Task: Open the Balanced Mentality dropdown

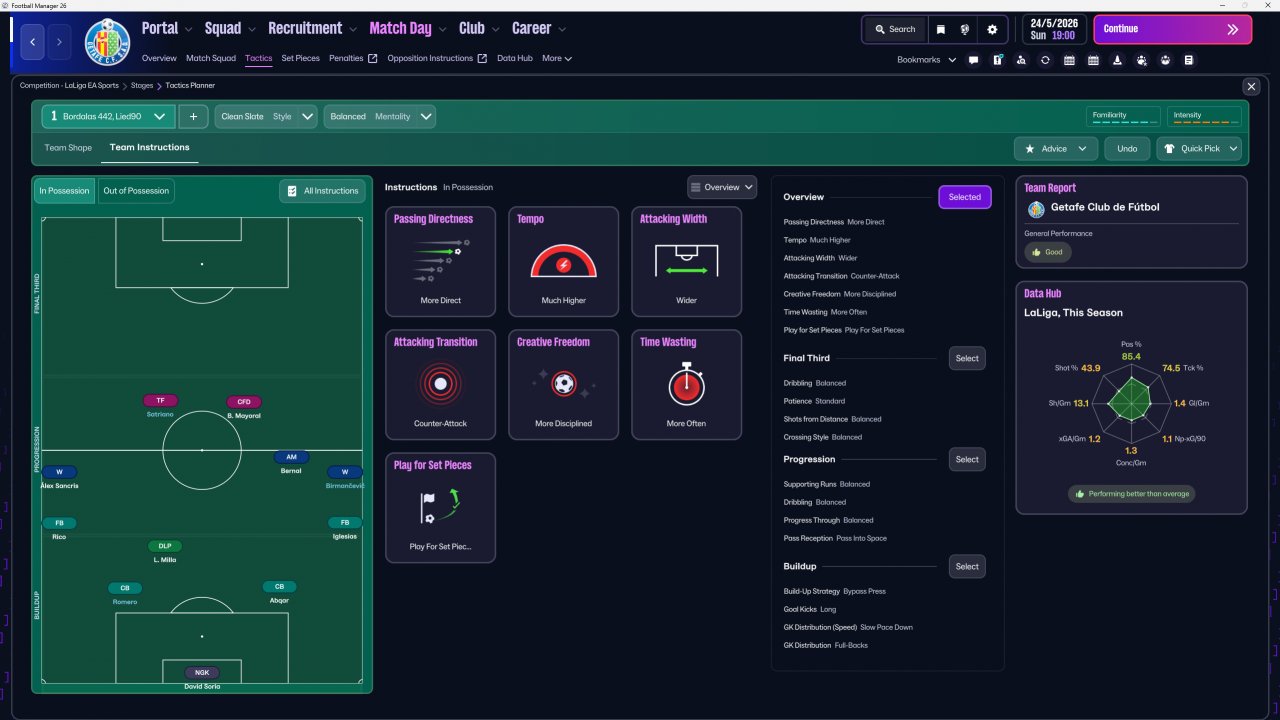Action: [379, 116]
